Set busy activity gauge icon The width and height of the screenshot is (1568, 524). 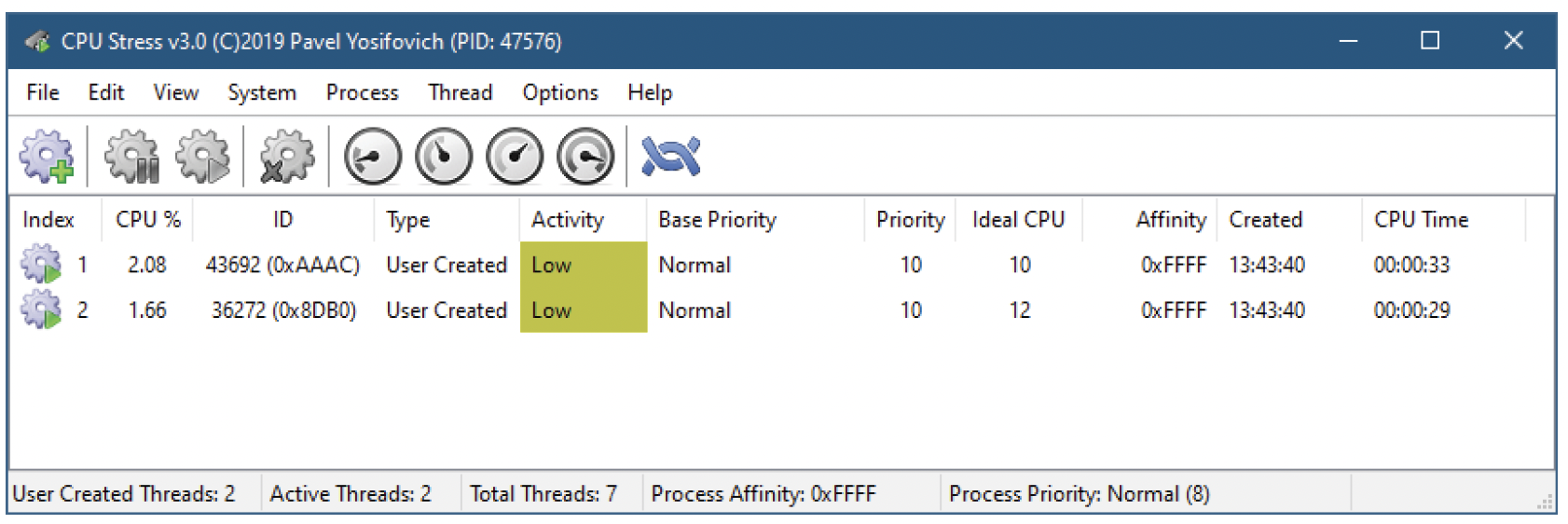point(515,156)
